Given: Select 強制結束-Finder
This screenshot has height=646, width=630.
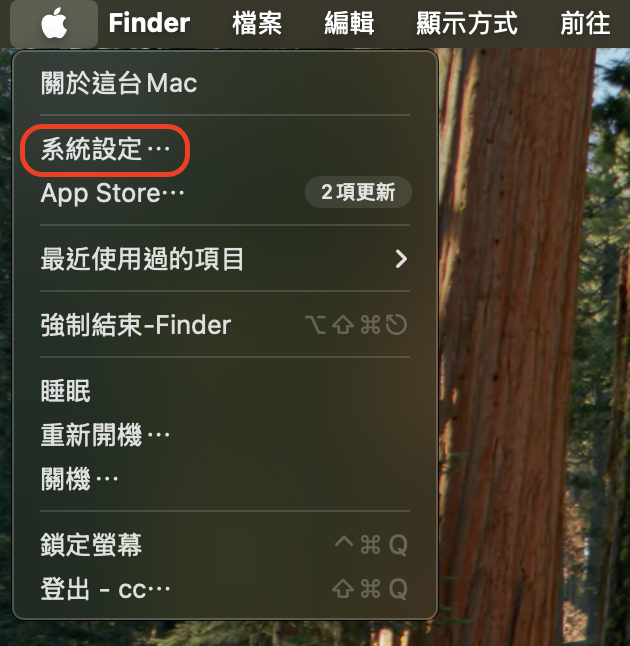Looking at the screenshot, I should coord(225,325).
